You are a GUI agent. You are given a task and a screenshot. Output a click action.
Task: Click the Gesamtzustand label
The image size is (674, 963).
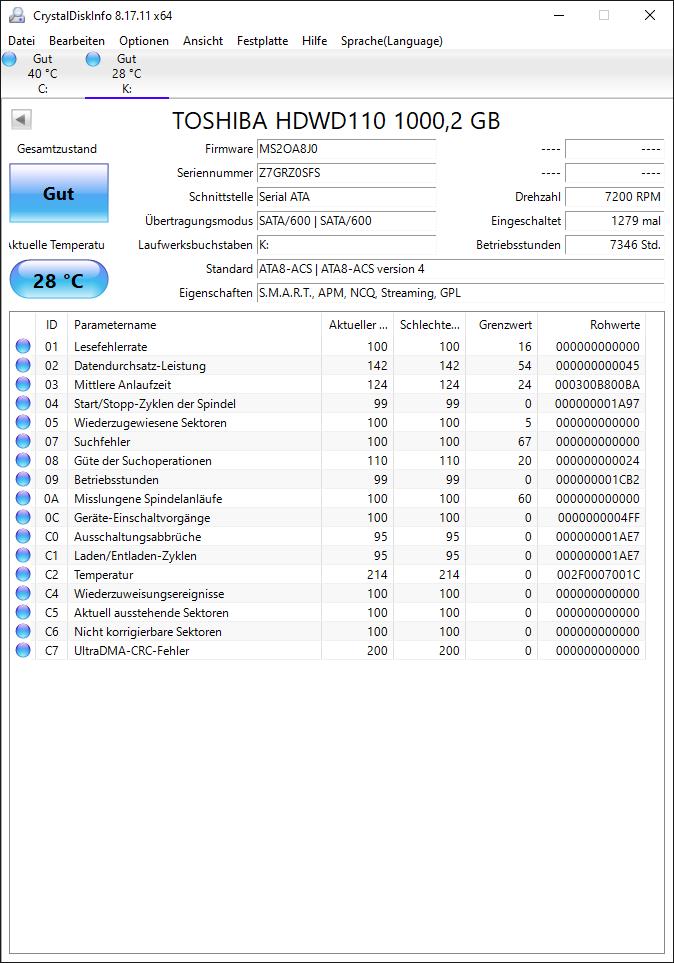(x=57, y=149)
